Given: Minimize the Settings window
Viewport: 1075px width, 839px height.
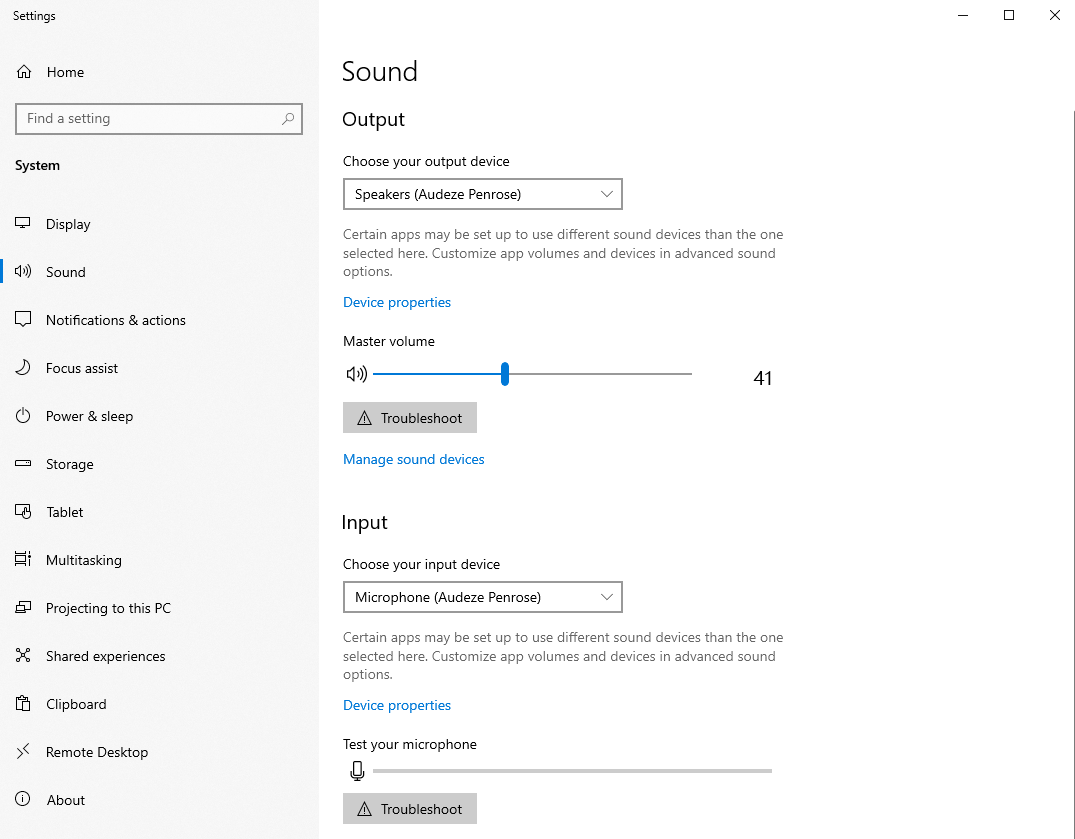Looking at the screenshot, I should click(963, 15).
